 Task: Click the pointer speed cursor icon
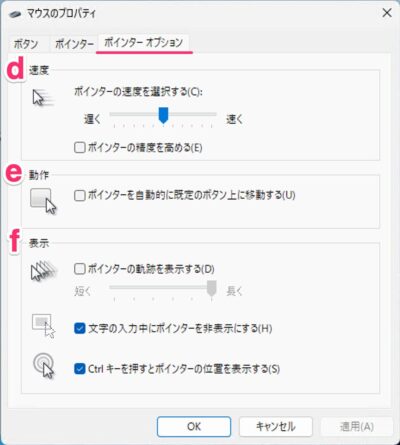coord(42,98)
